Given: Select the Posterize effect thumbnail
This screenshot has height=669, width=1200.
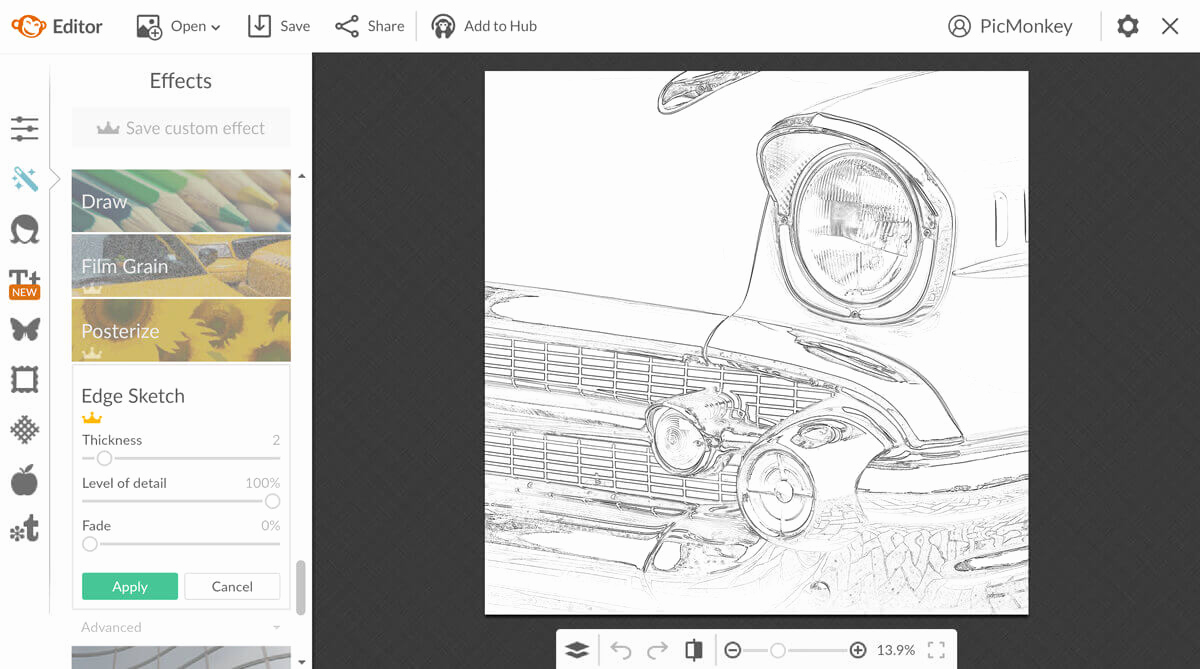Looking at the screenshot, I should (180, 330).
